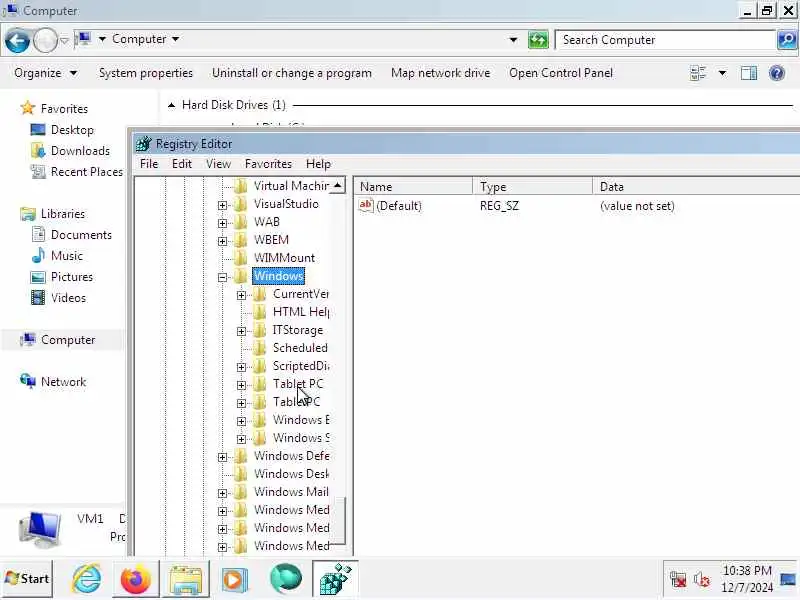Open the Organize menu

tap(46, 73)
